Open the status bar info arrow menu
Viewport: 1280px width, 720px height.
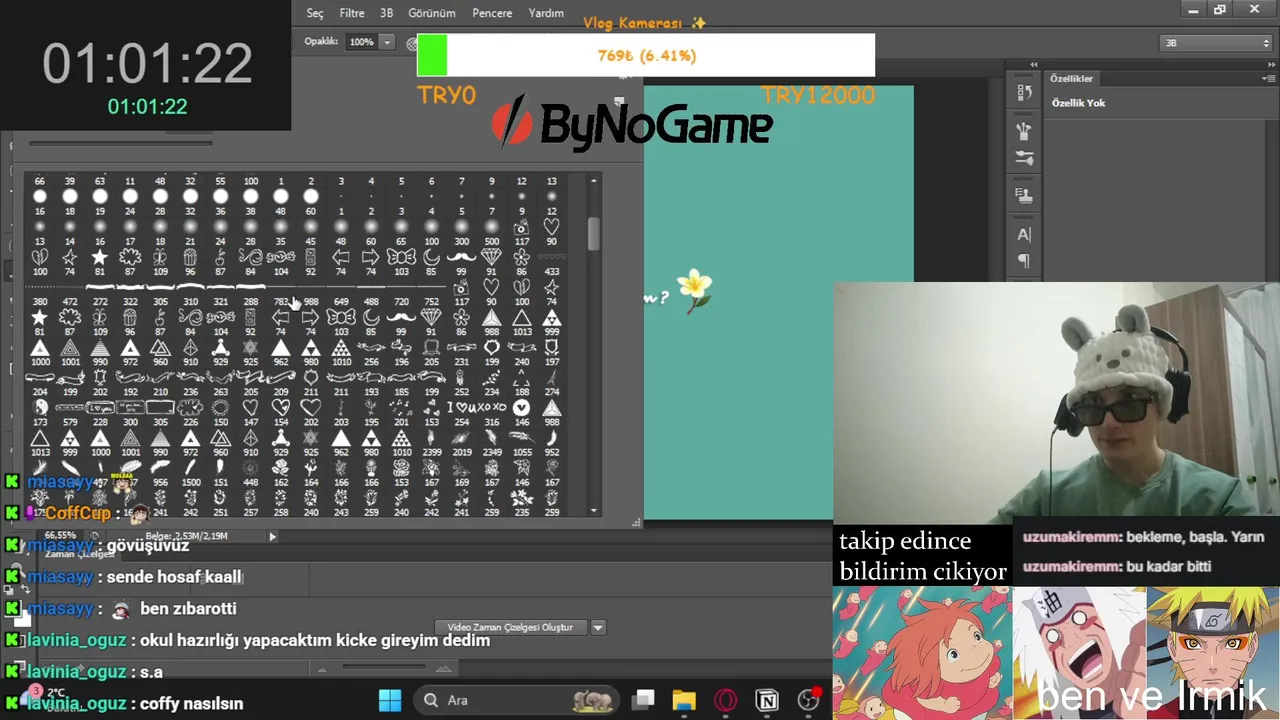272,536
